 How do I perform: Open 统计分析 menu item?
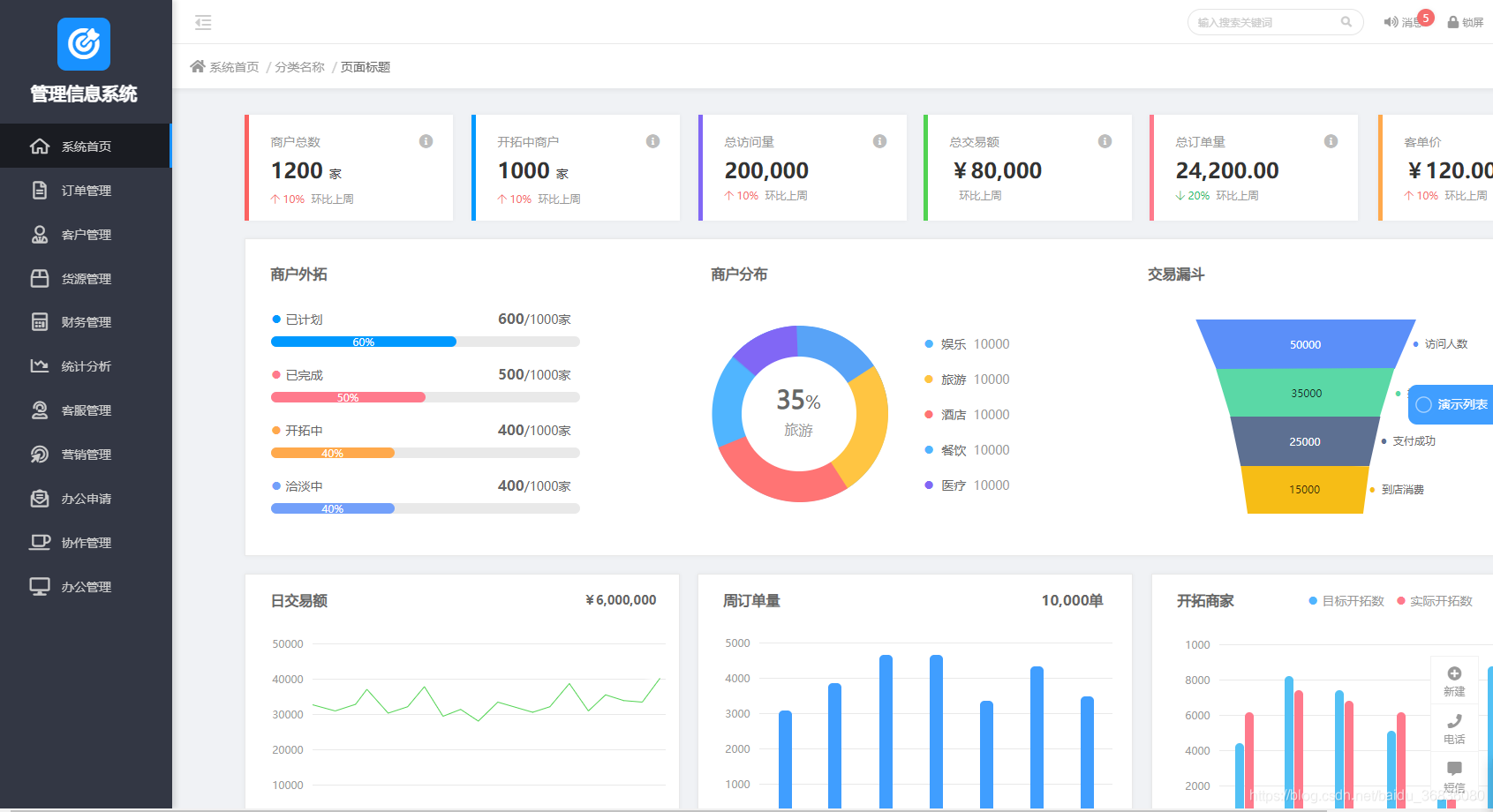86,366
